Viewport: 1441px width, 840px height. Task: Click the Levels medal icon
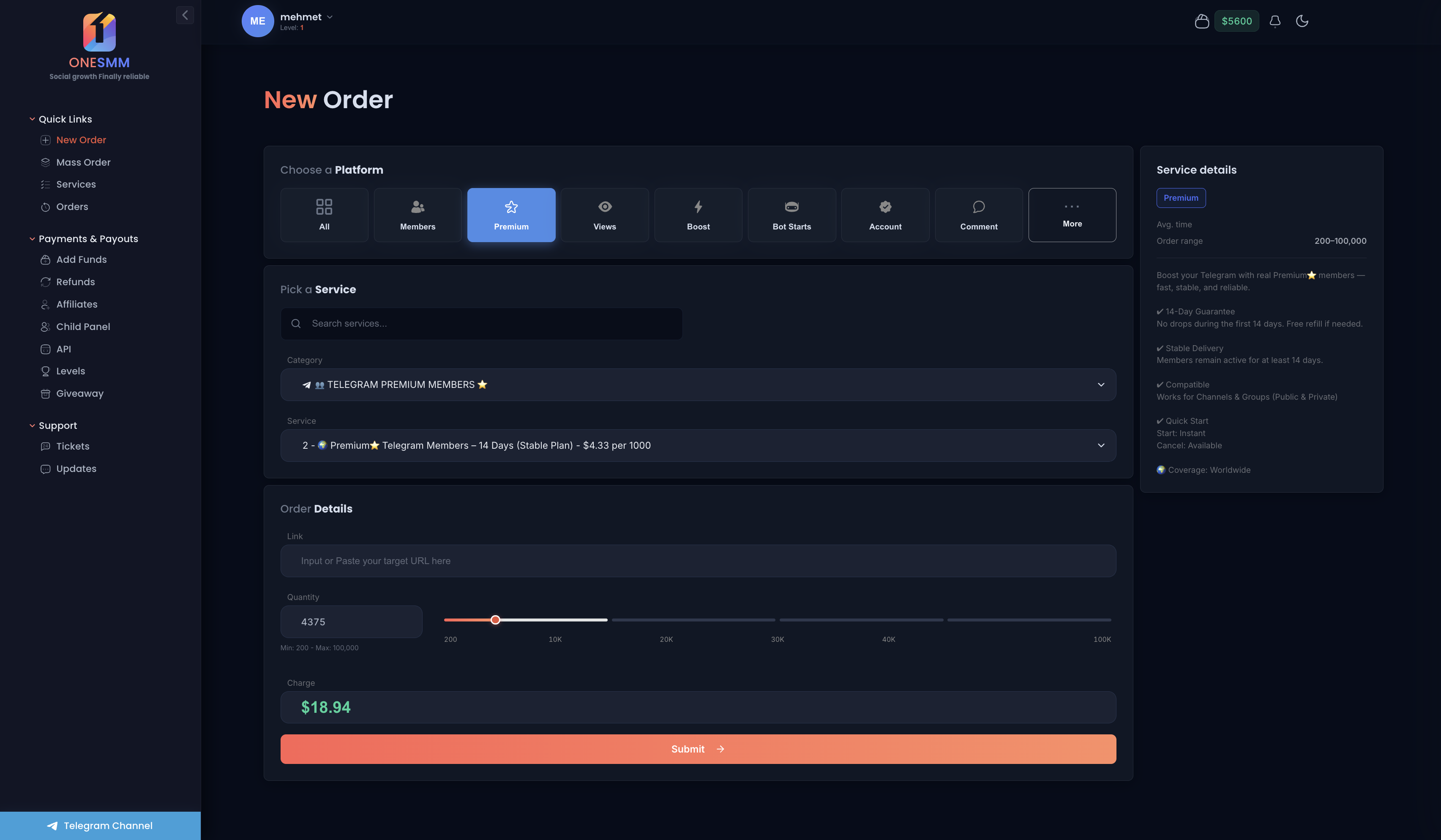click(45, 371)
